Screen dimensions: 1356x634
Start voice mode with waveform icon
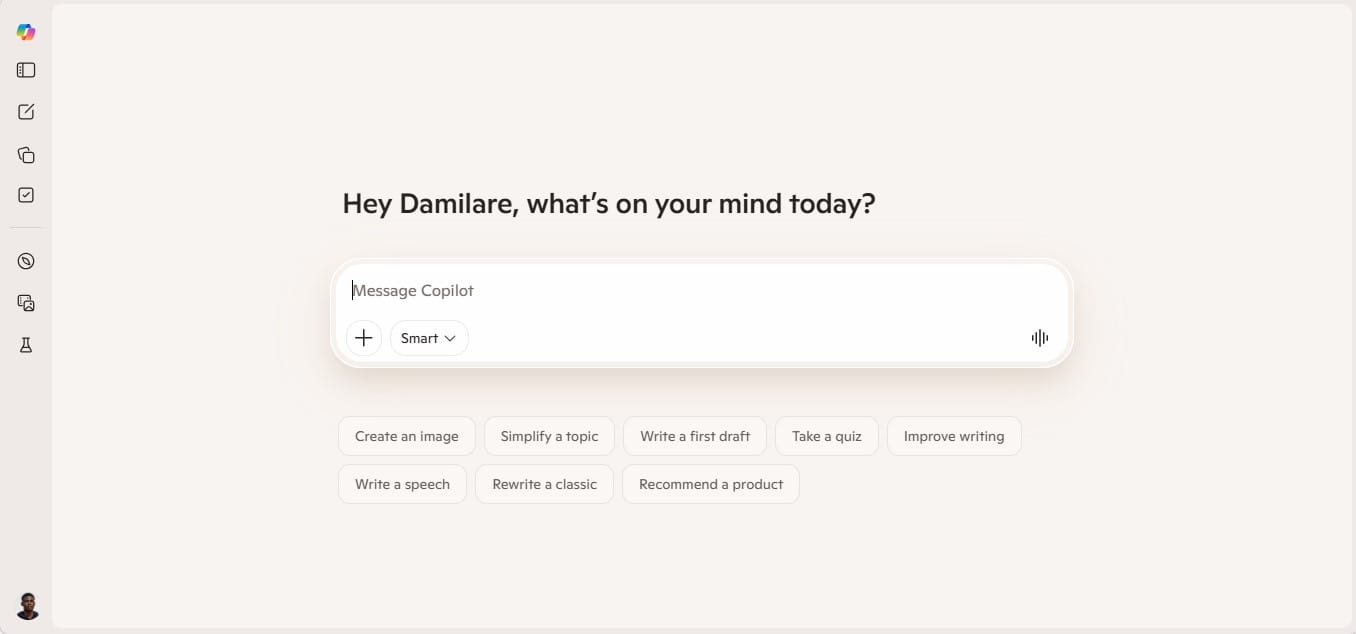[1040, 338]
